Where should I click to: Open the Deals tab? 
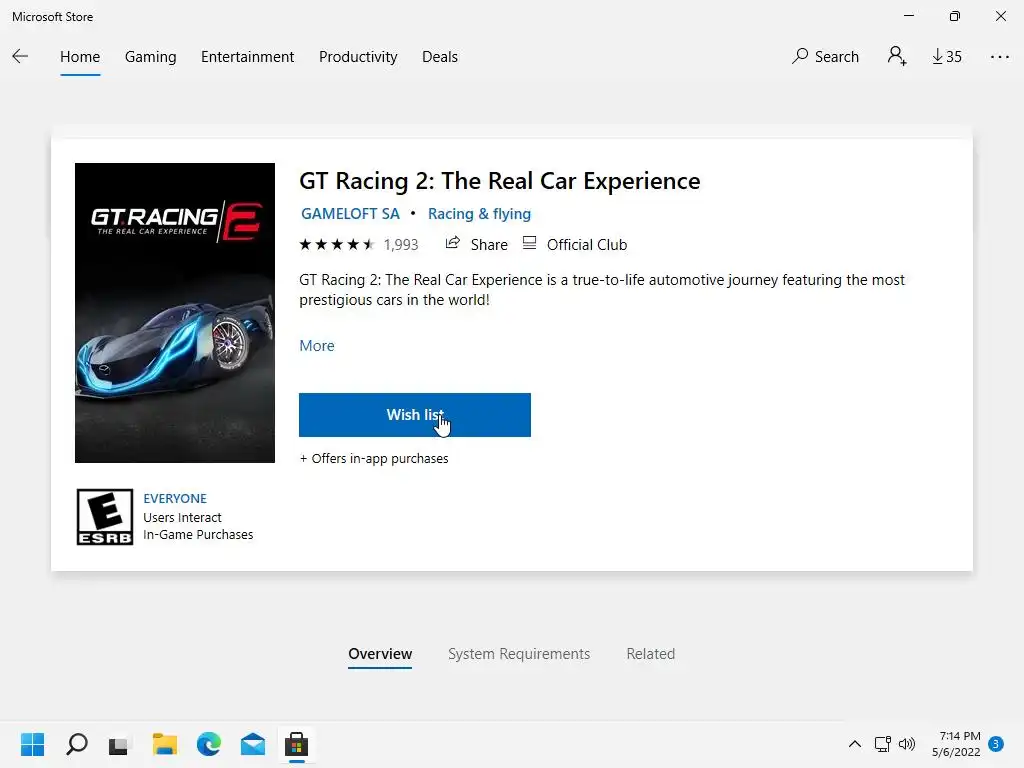click(x=440, y=57)
